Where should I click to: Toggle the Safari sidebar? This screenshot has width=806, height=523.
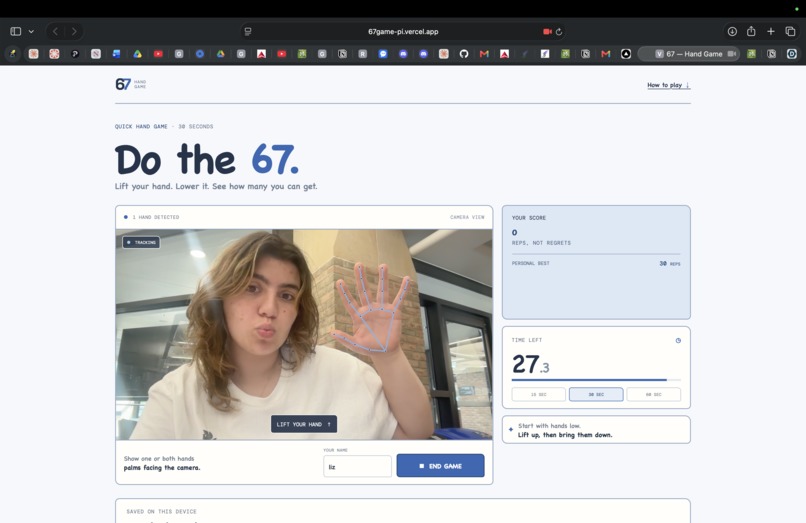pos(15,31)
